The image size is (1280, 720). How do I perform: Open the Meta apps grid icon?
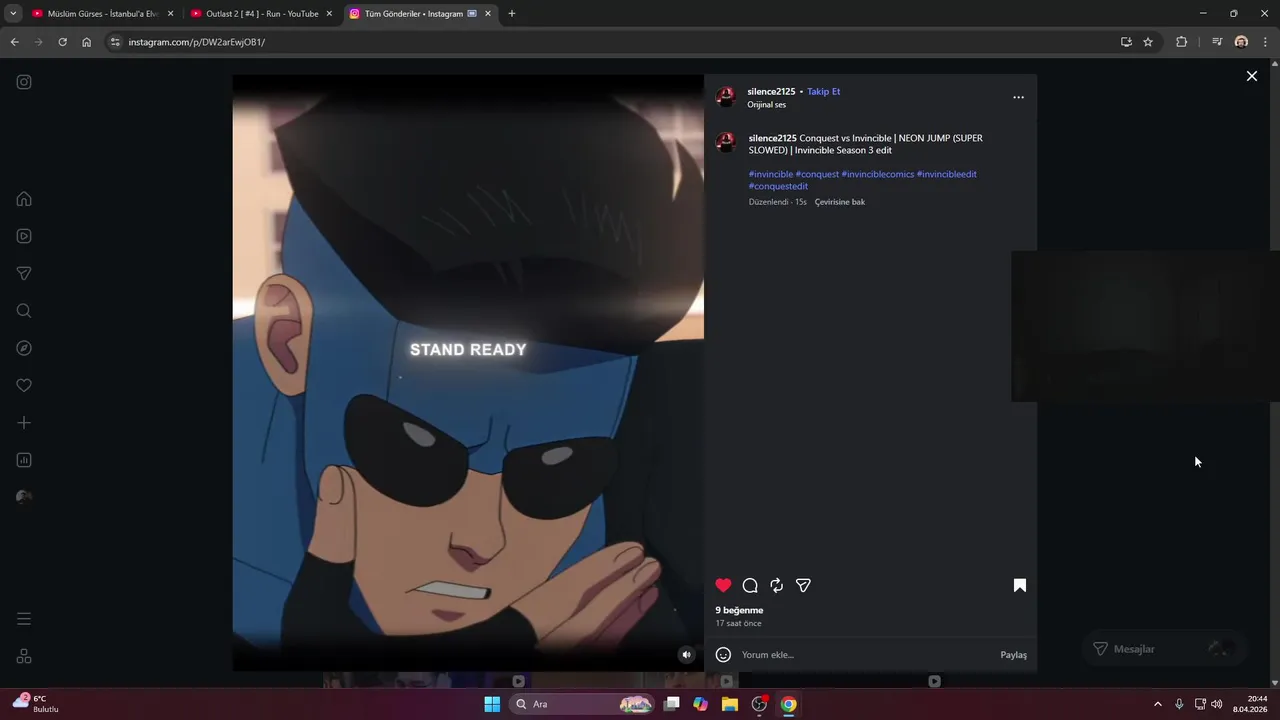[x=24, y=656]
